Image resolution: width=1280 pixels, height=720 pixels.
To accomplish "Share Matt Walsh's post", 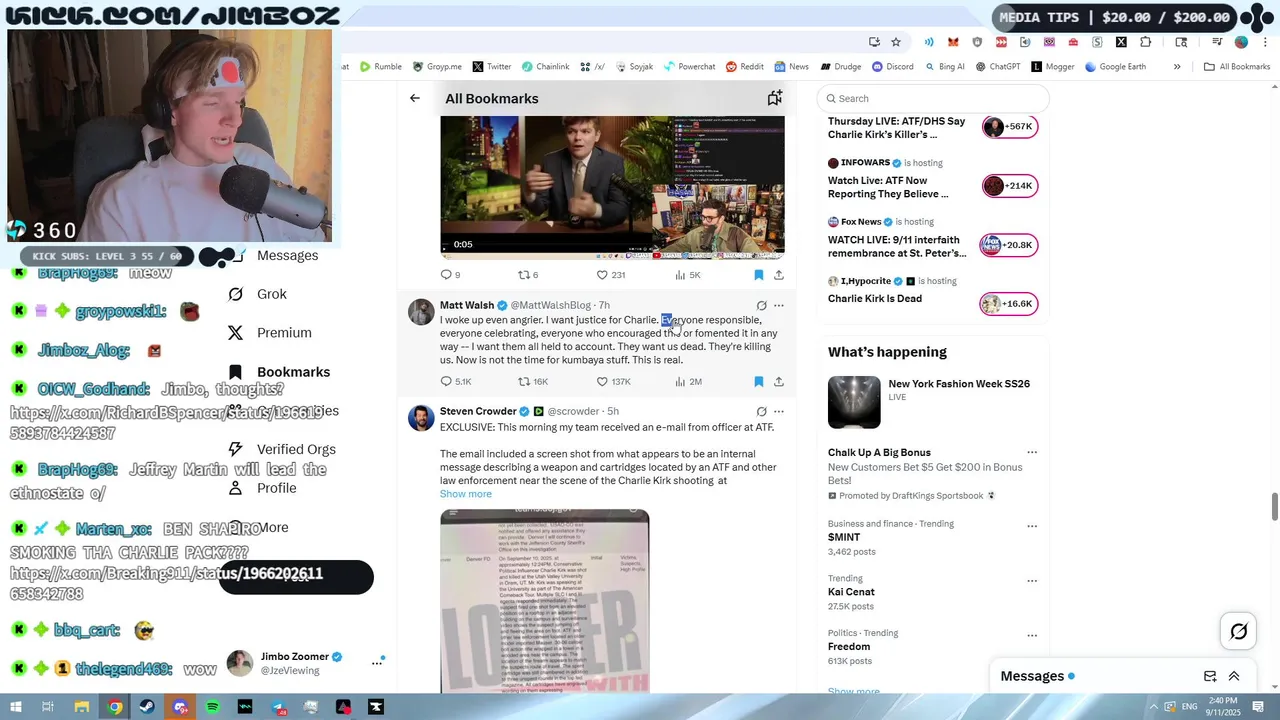I will pos(779,382).
